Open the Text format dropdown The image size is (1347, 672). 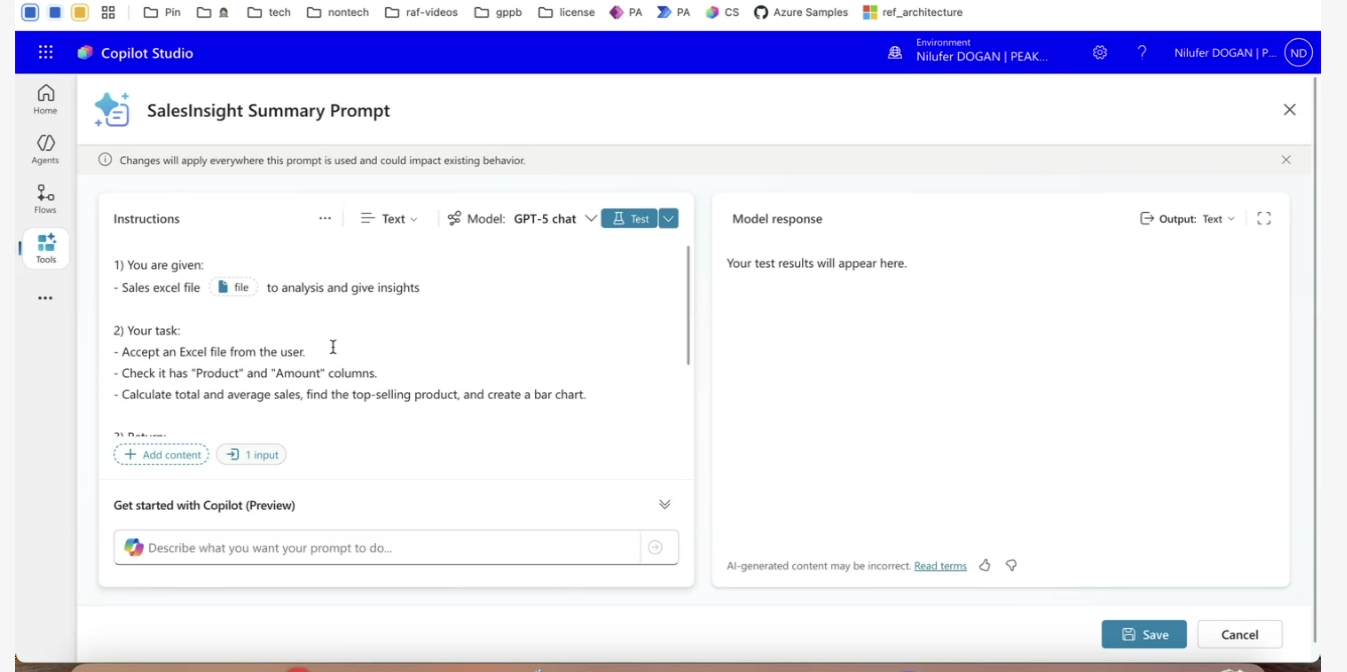point(390,219)
